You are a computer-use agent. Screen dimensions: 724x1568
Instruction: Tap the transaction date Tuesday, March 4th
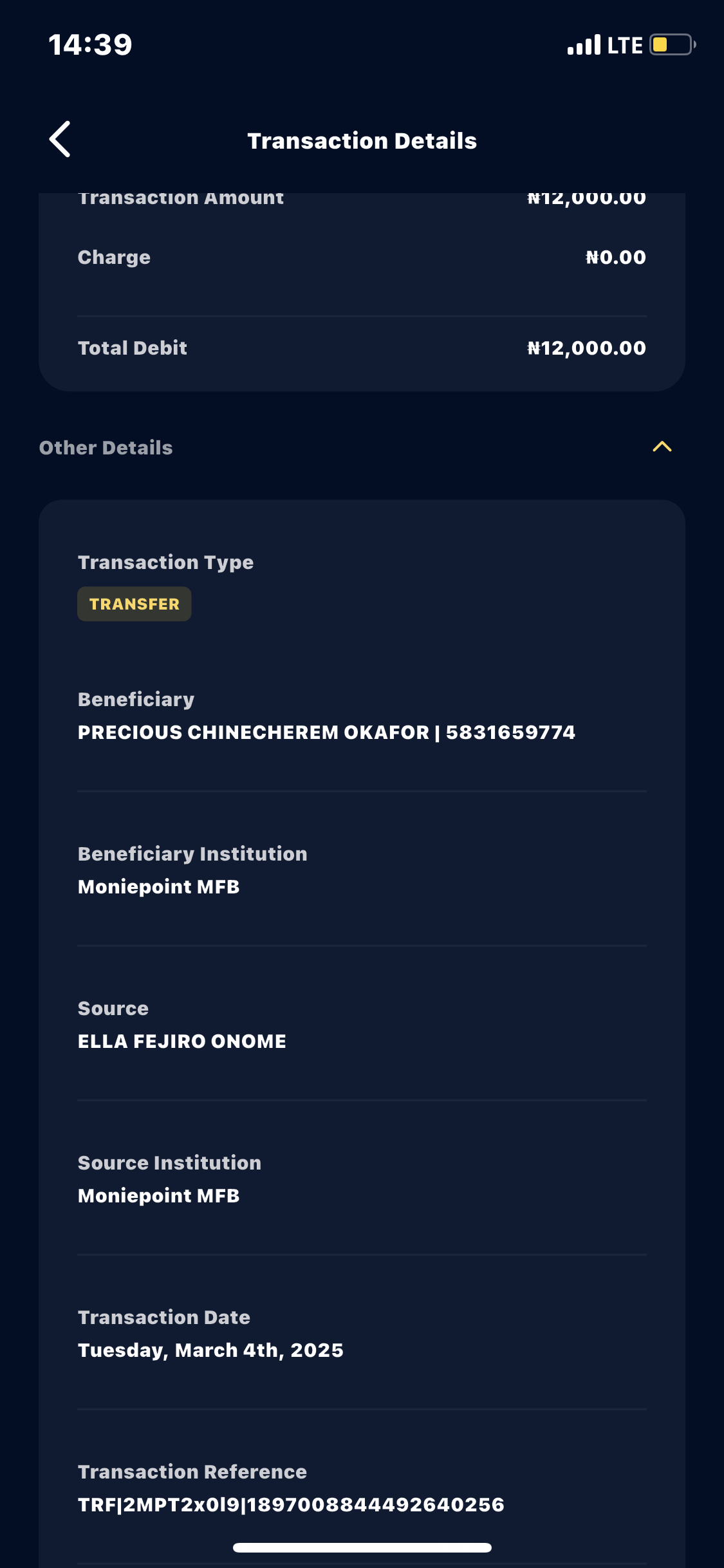210,1350
